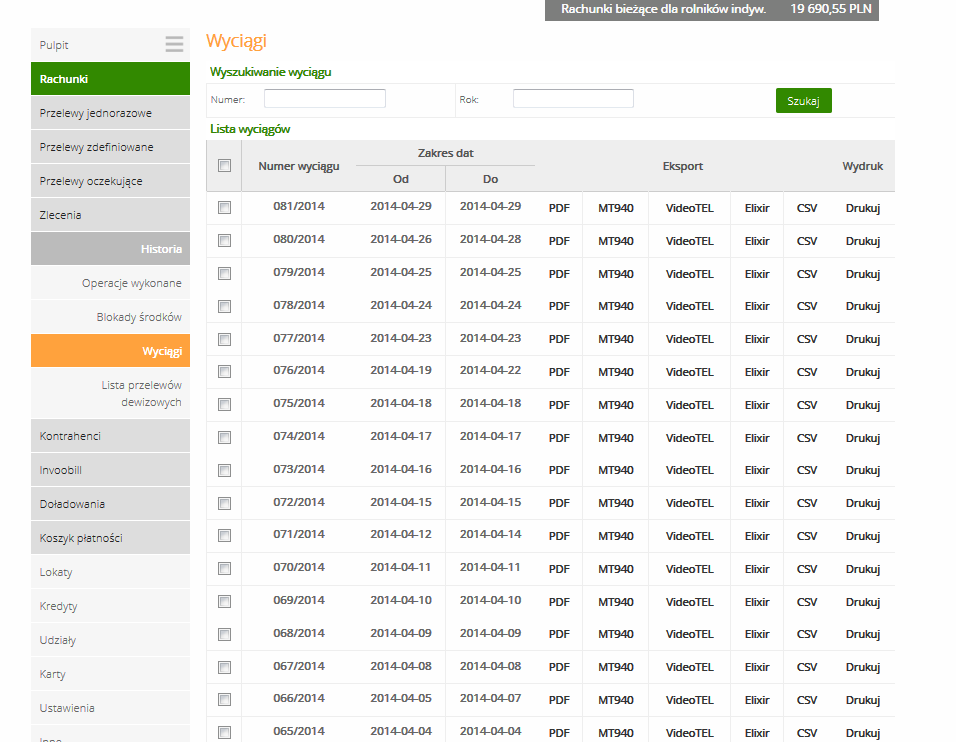This screenshot has width=956, height=742.
Task: Open Ustawienia settings item
Action: point(110,708)
